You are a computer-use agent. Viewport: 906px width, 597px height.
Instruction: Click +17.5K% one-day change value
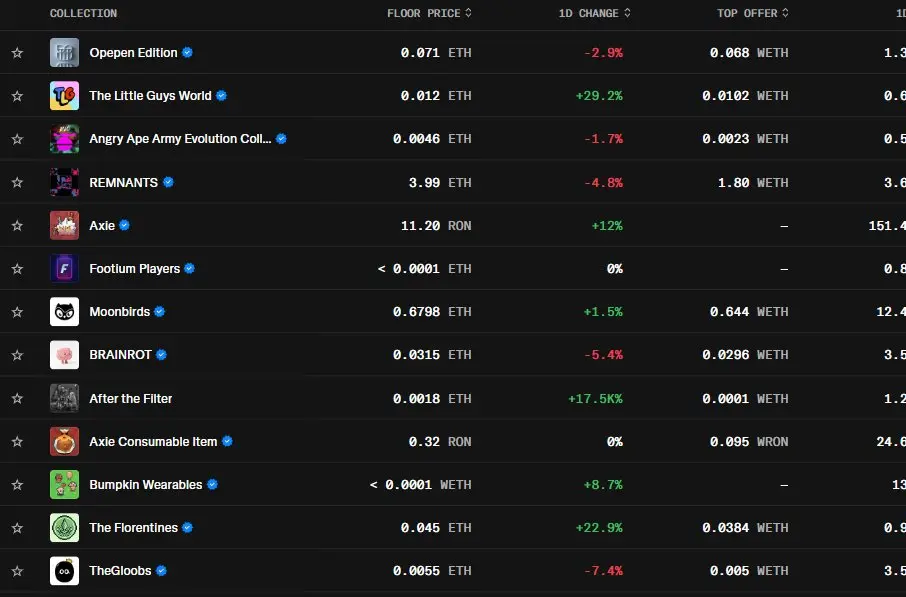(x=595, y=399)
